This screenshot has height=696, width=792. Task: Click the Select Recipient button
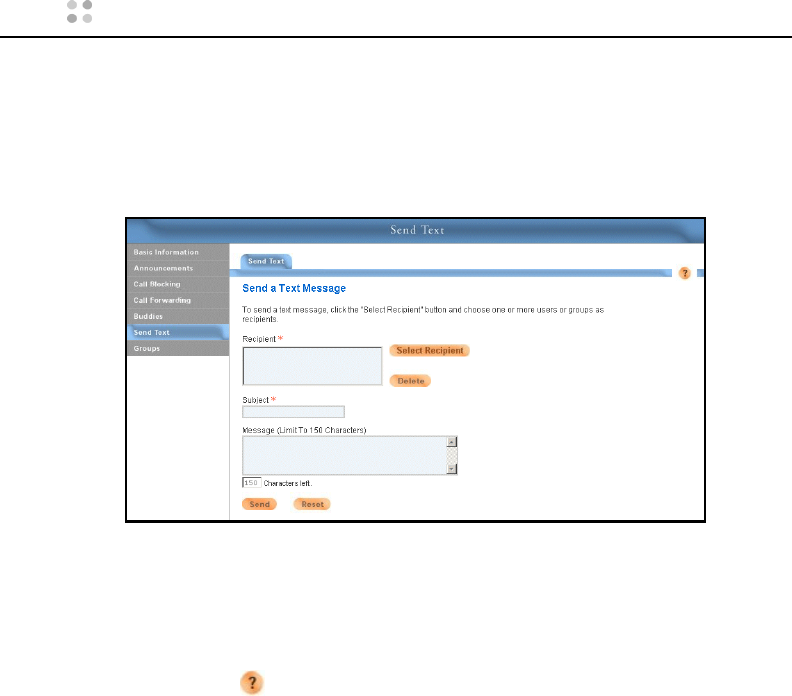point(430,351)
